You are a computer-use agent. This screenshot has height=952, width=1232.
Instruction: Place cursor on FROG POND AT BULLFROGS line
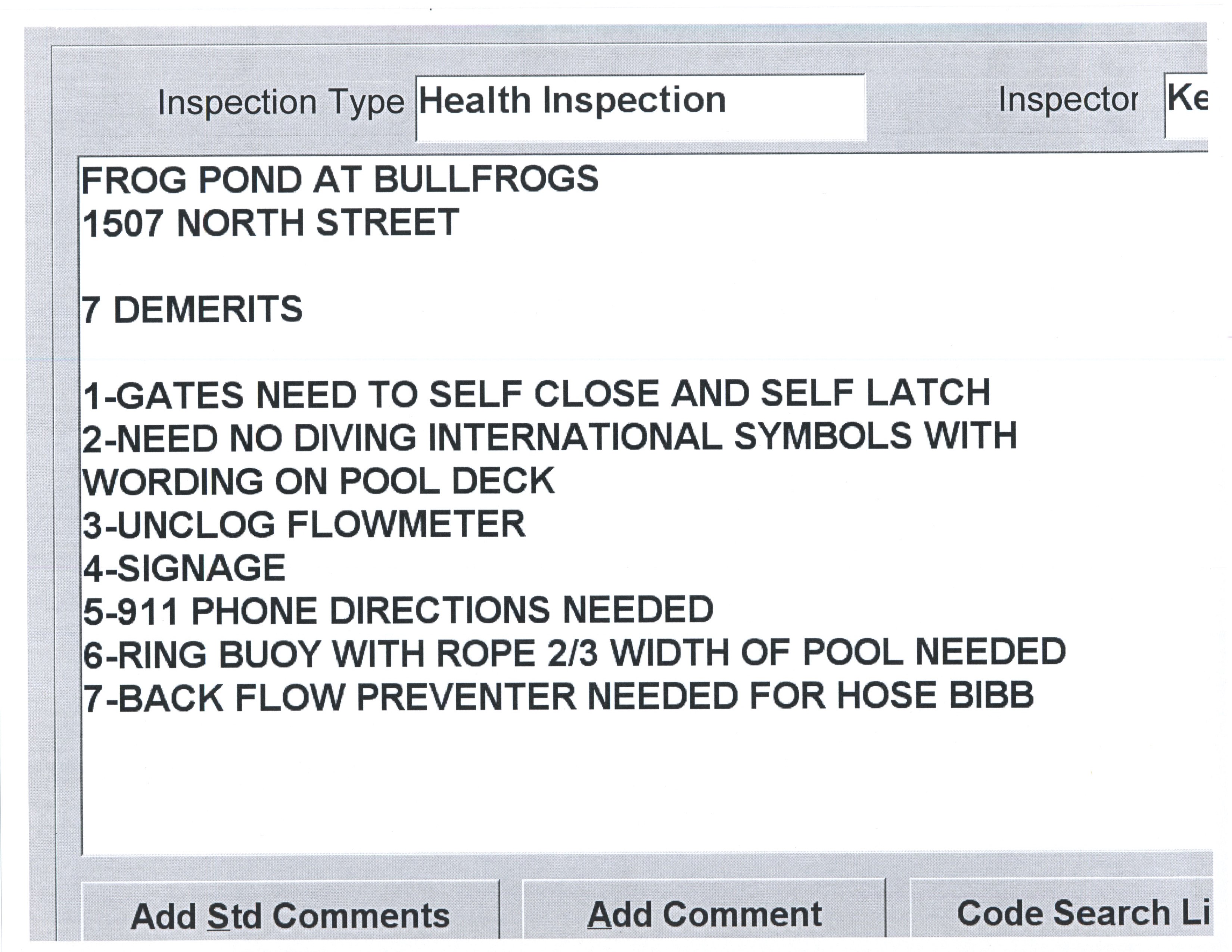pyautogui.click(x=340, y=180)
